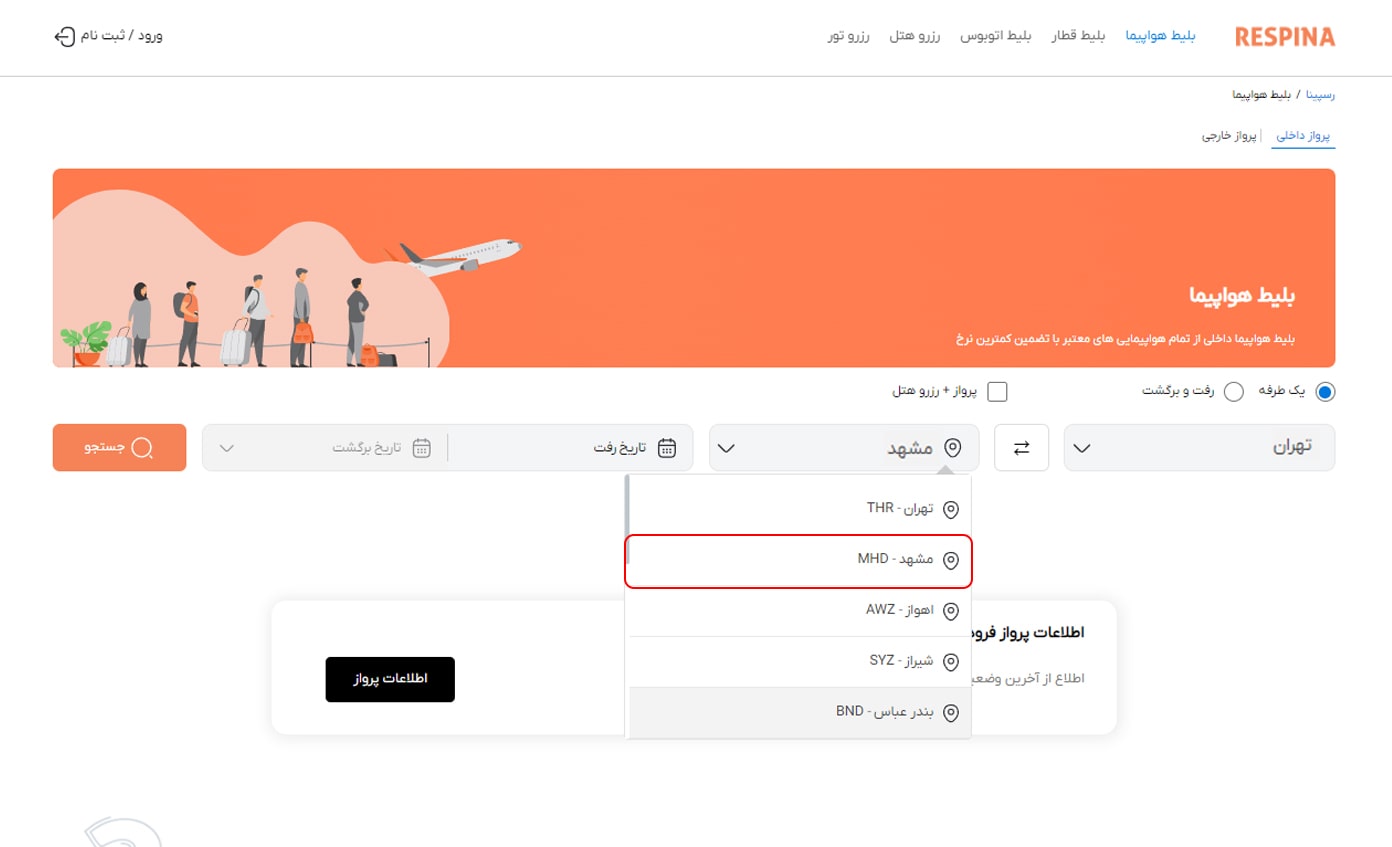Click the swap origin and destination icon
The width and height of the screenshot is (1392, 847).
[1021, 448]
